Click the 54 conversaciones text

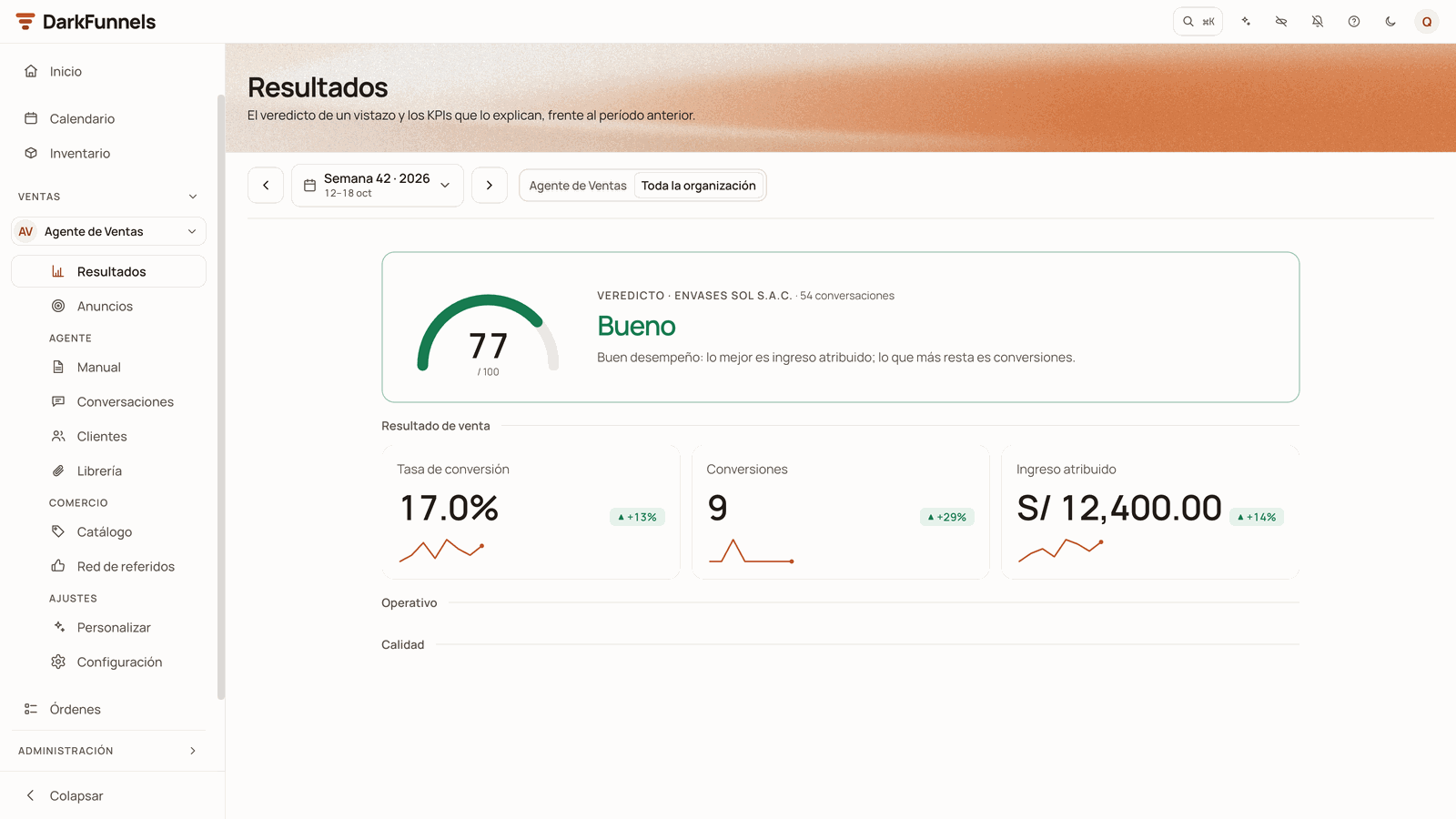pyautogui.click(x=847, y=296)
